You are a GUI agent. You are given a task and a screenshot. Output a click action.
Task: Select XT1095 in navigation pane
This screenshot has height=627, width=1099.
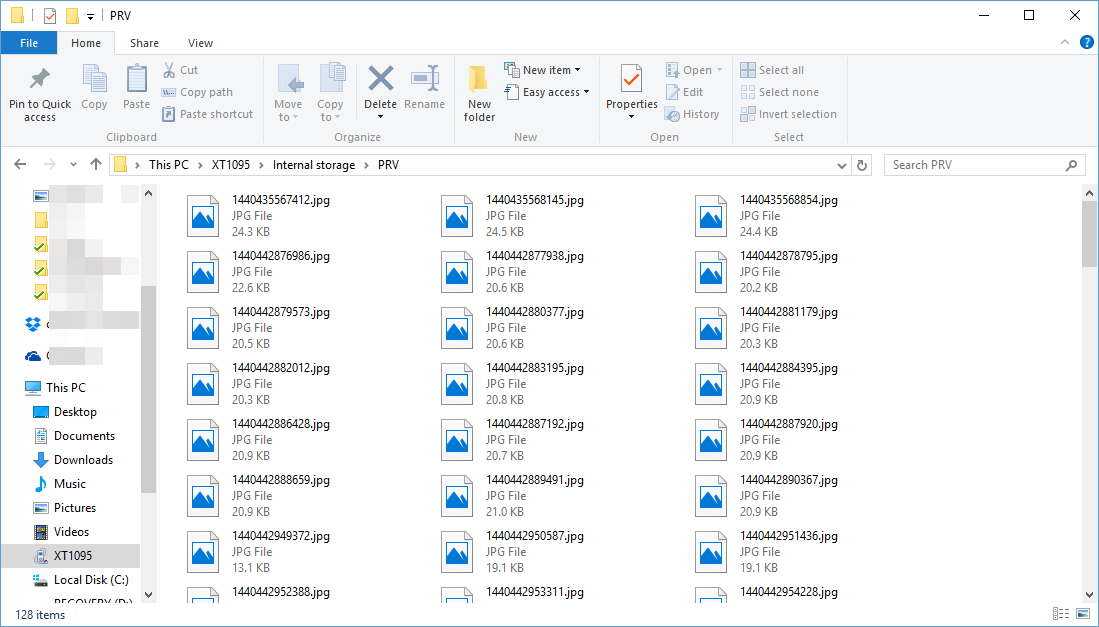click(73, 556)
